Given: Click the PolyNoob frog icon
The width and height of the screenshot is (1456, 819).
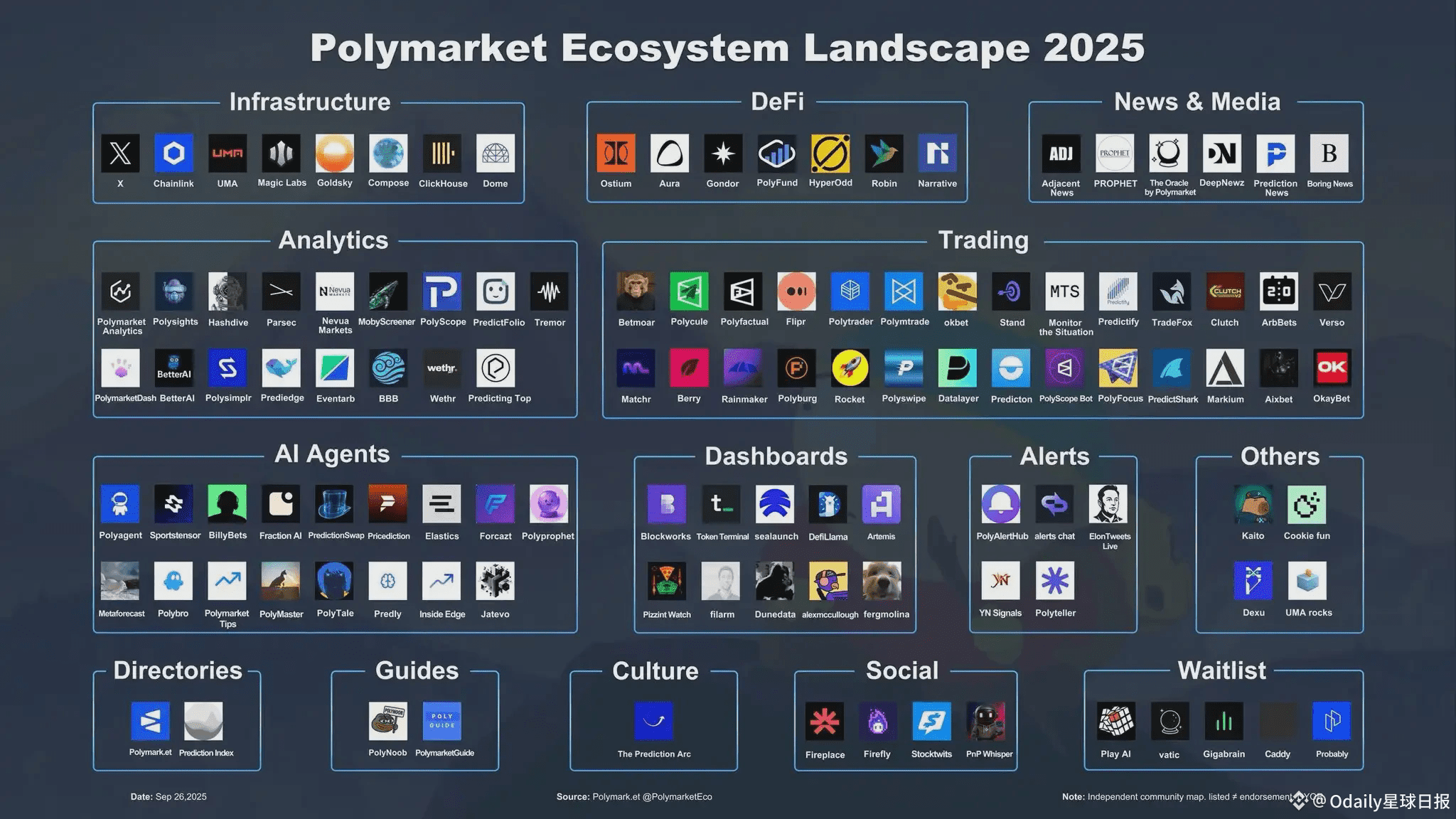Looking at the screenshot, I should pos(387,722).
